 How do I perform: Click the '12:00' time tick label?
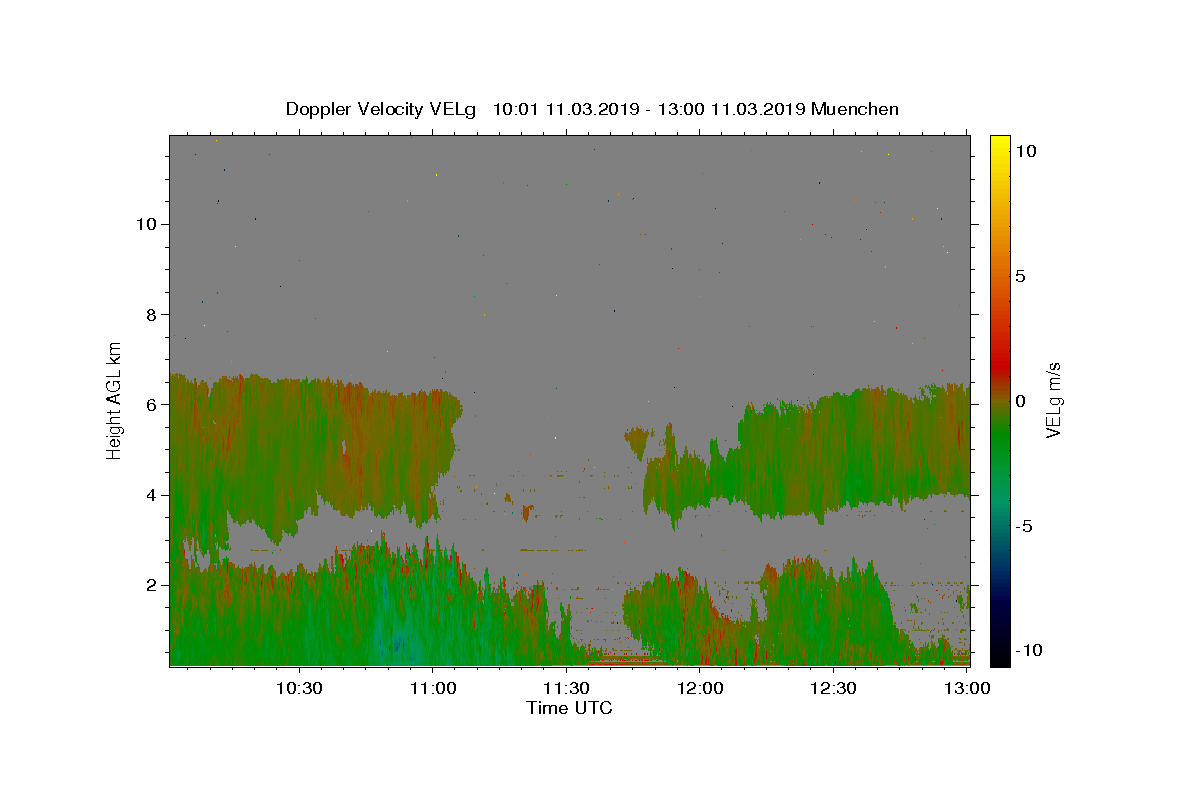700,688
